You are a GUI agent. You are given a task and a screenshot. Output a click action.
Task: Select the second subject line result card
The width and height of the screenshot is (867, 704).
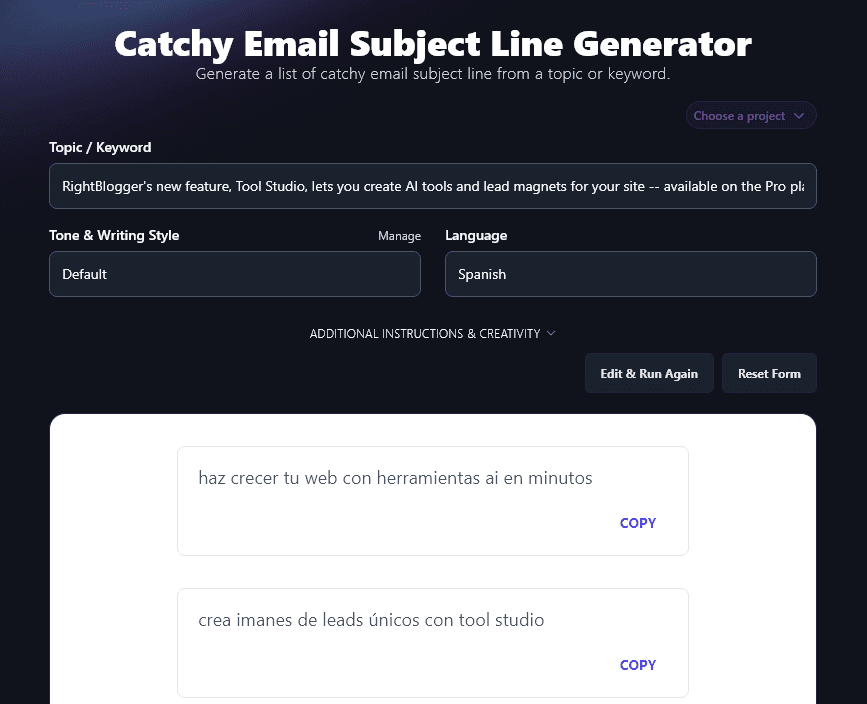click(433, 642)
